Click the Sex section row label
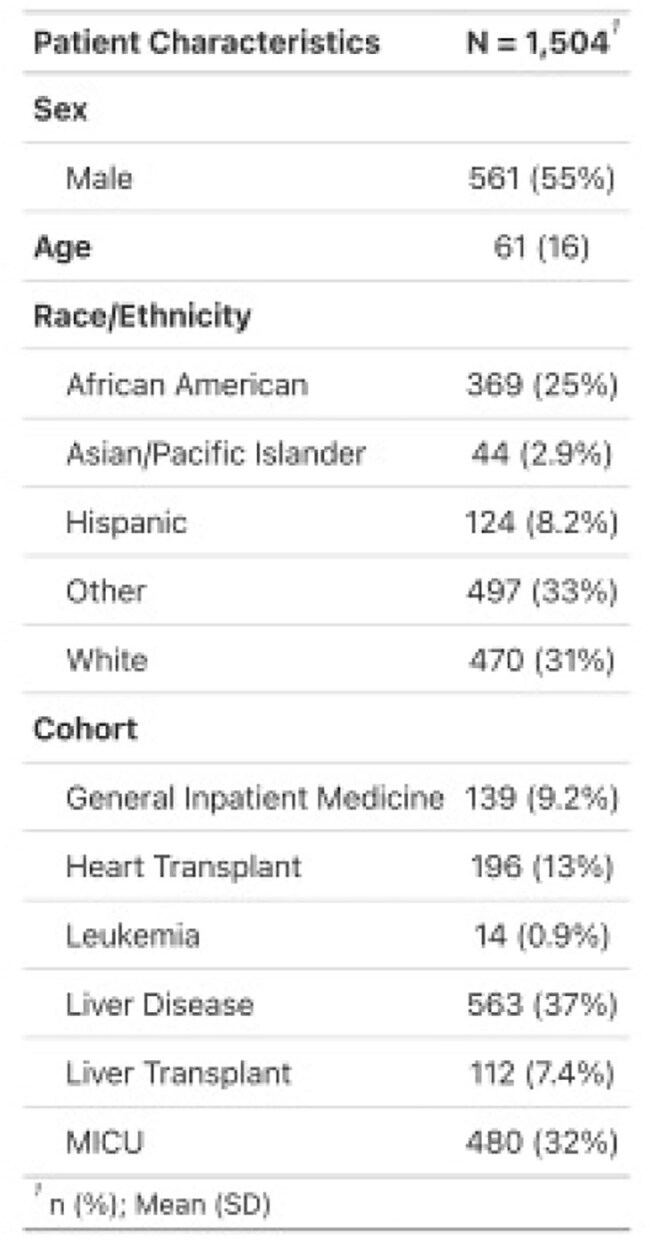 (61, 109)
